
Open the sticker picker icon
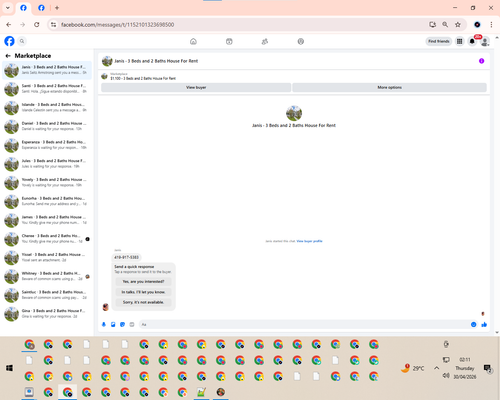[122, 324]
